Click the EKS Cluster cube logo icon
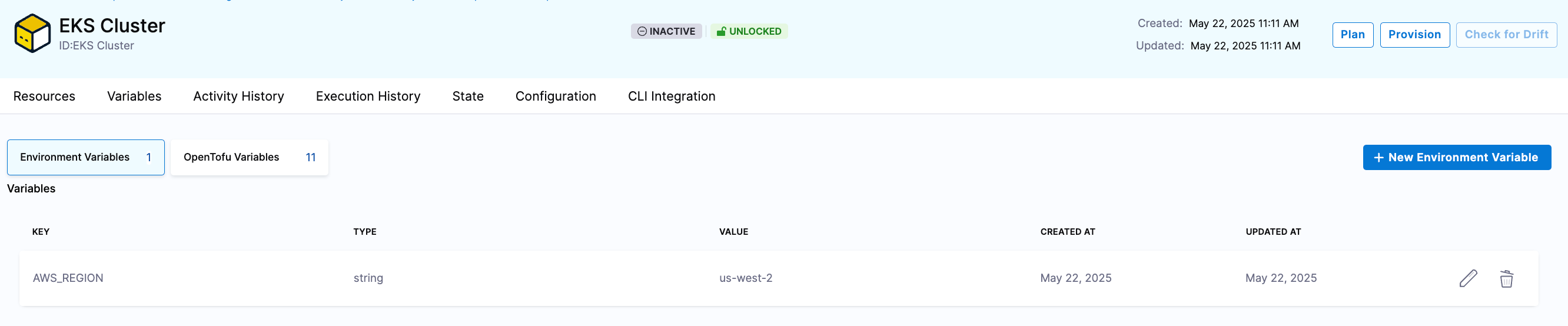The image size is (1568, 326). 32,34
